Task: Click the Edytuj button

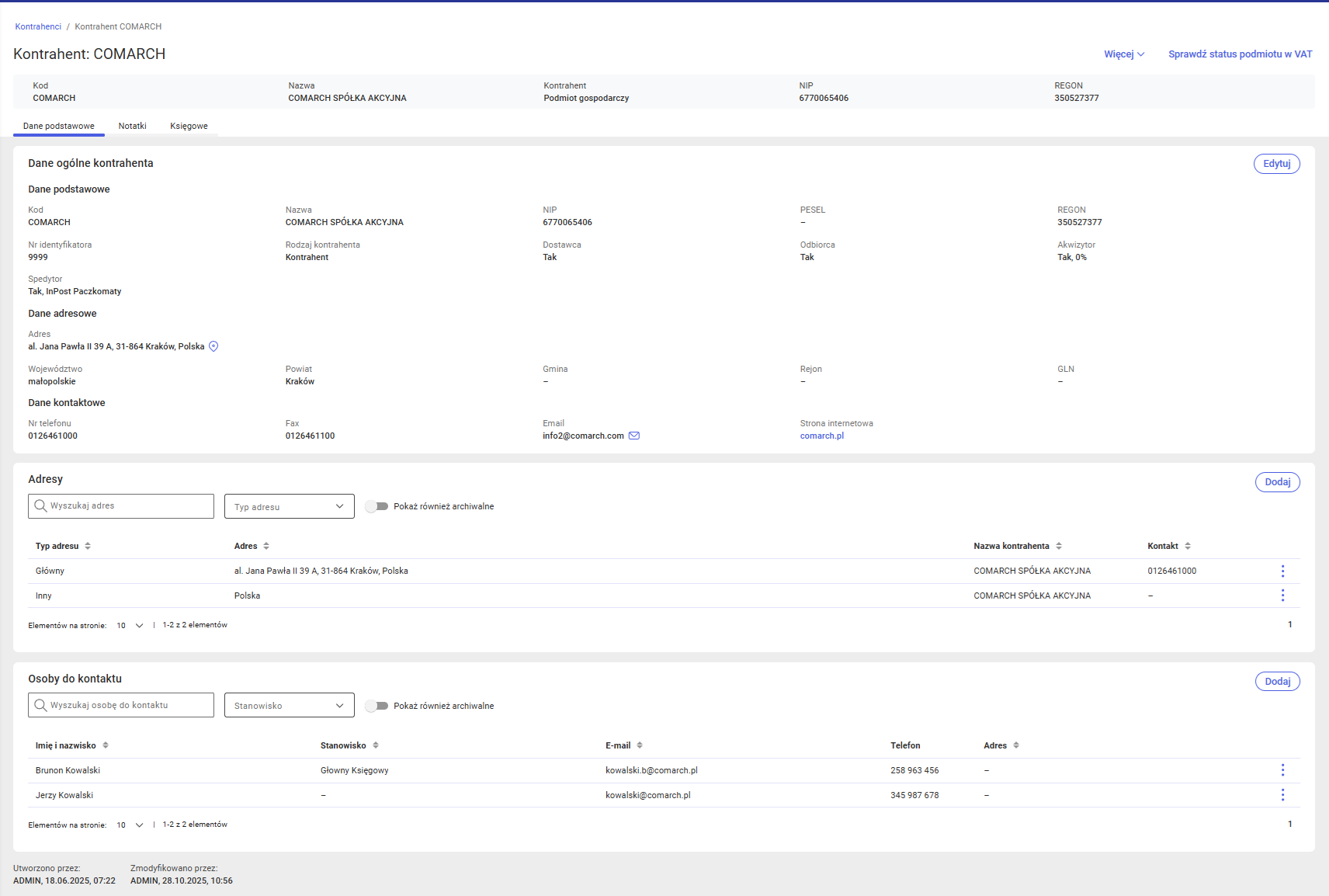Action: coord(1276,164)
